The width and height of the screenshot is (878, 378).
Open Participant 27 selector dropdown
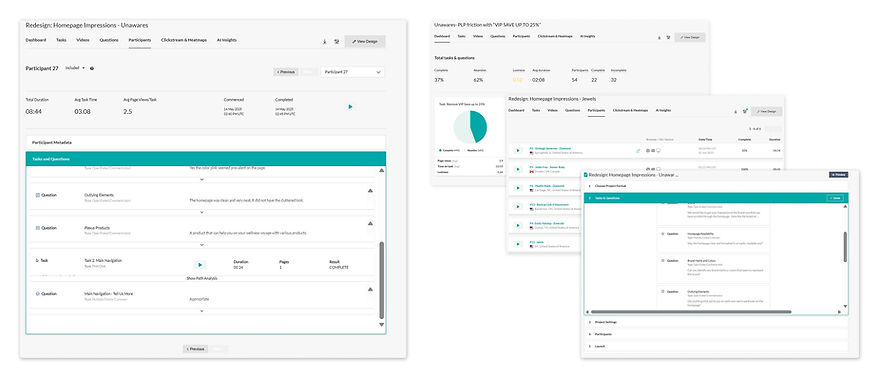click(353, 72)
